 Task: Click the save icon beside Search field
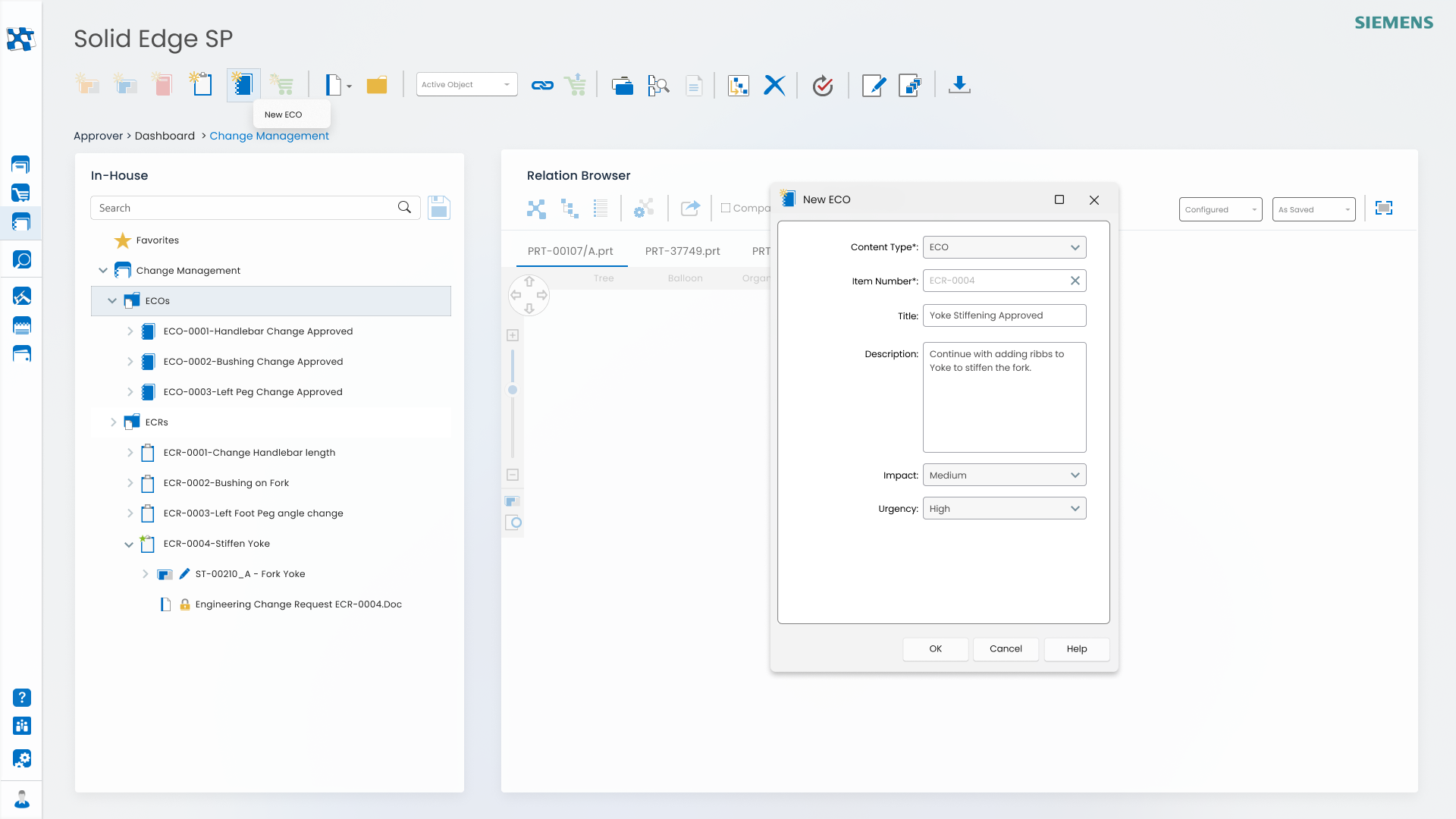click(x=439, y=208)
